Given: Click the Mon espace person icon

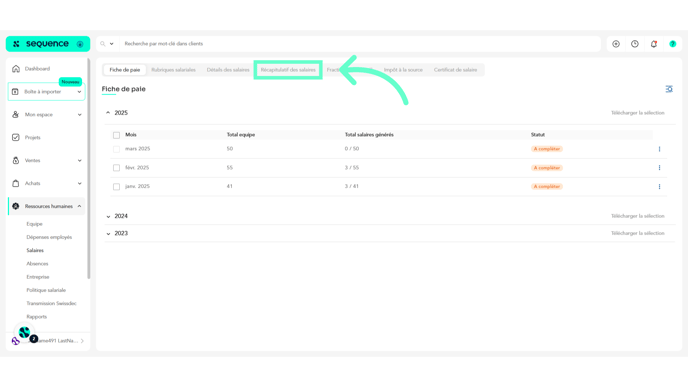Looking at the screenshot, I should click(16, 115).
